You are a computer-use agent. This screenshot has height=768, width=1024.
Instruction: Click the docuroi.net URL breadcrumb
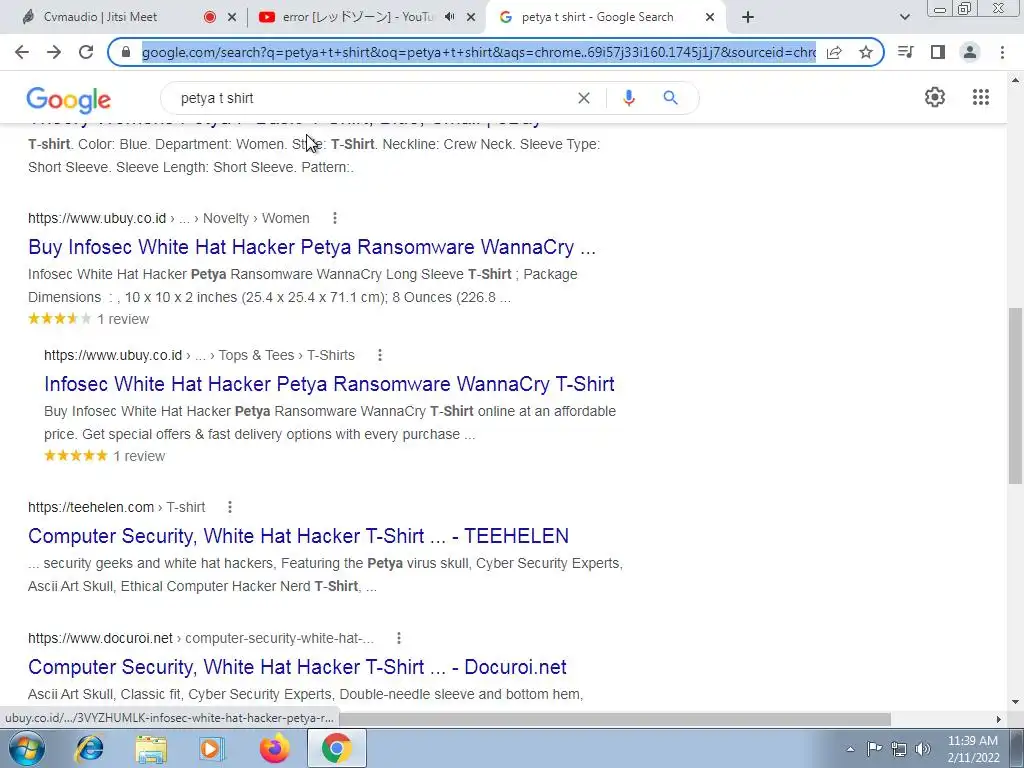[201, 638]
